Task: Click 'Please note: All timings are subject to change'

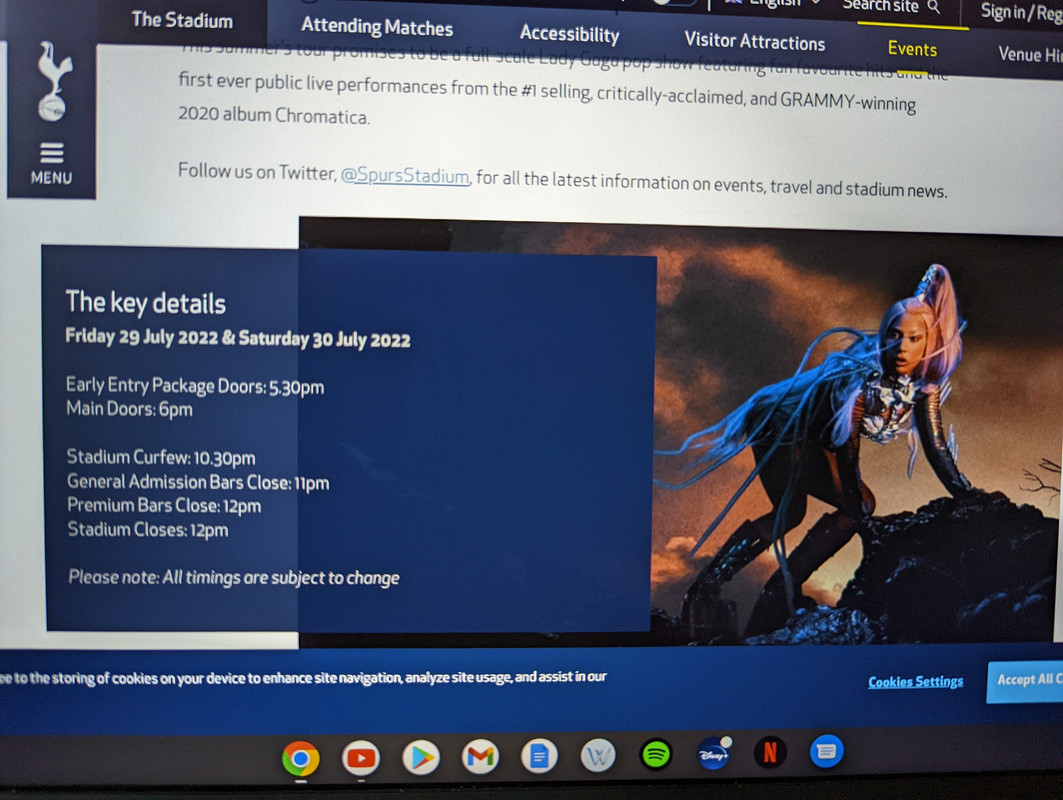Action: tap(234, 578)
